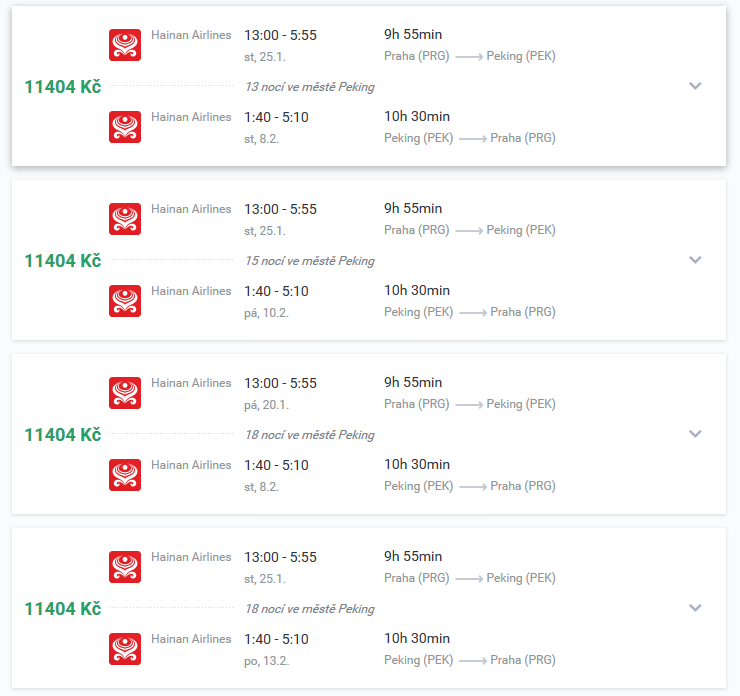Select the 11404 Kč price in second result
The width and height of the screenshot is (740, 696).
(63, 261)
